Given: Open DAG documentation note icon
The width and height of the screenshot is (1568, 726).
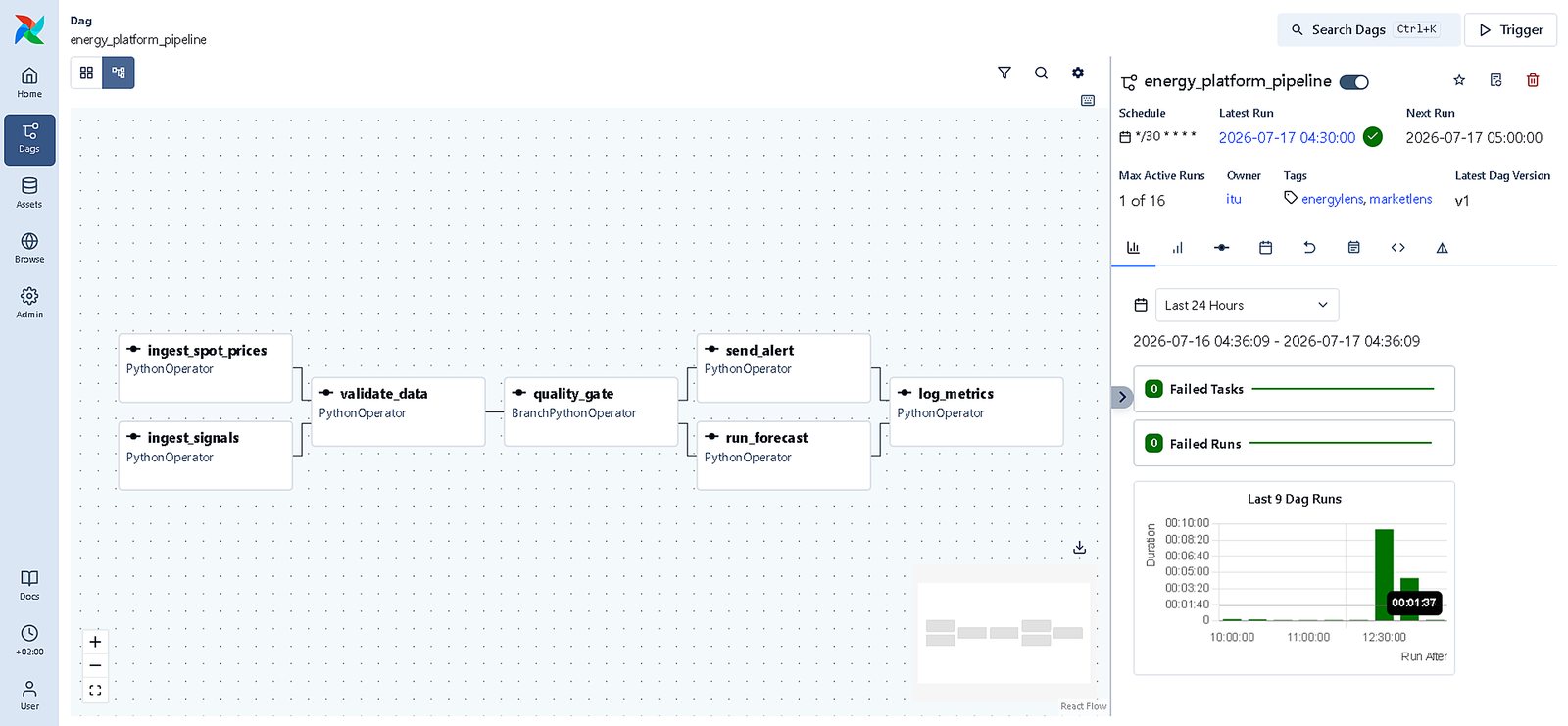Looking at the screenshot, I should (1495, 80).
